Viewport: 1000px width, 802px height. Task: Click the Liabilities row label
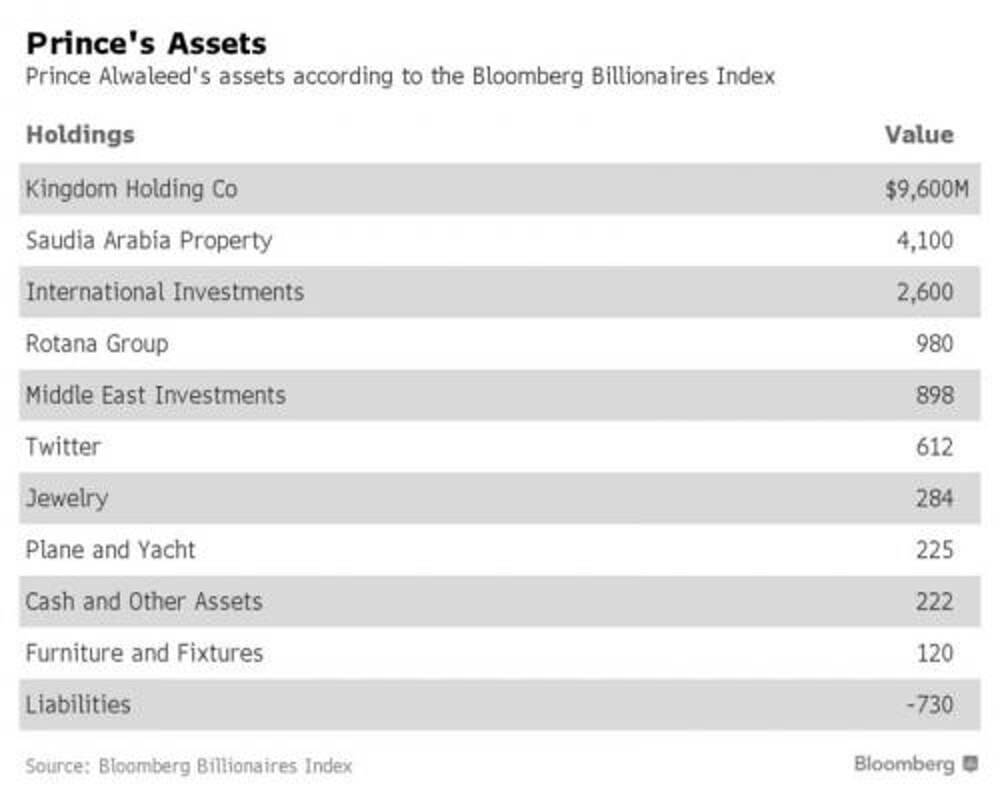coord(78,705)
